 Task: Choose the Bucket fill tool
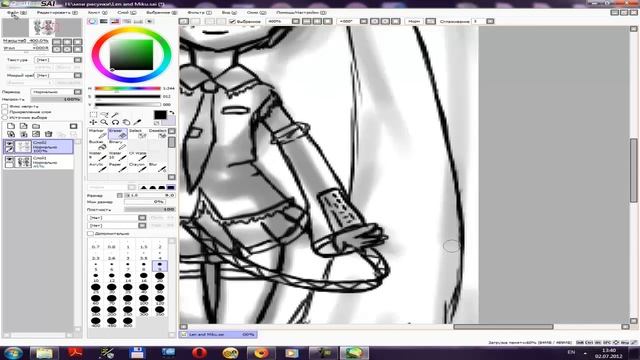98,145
